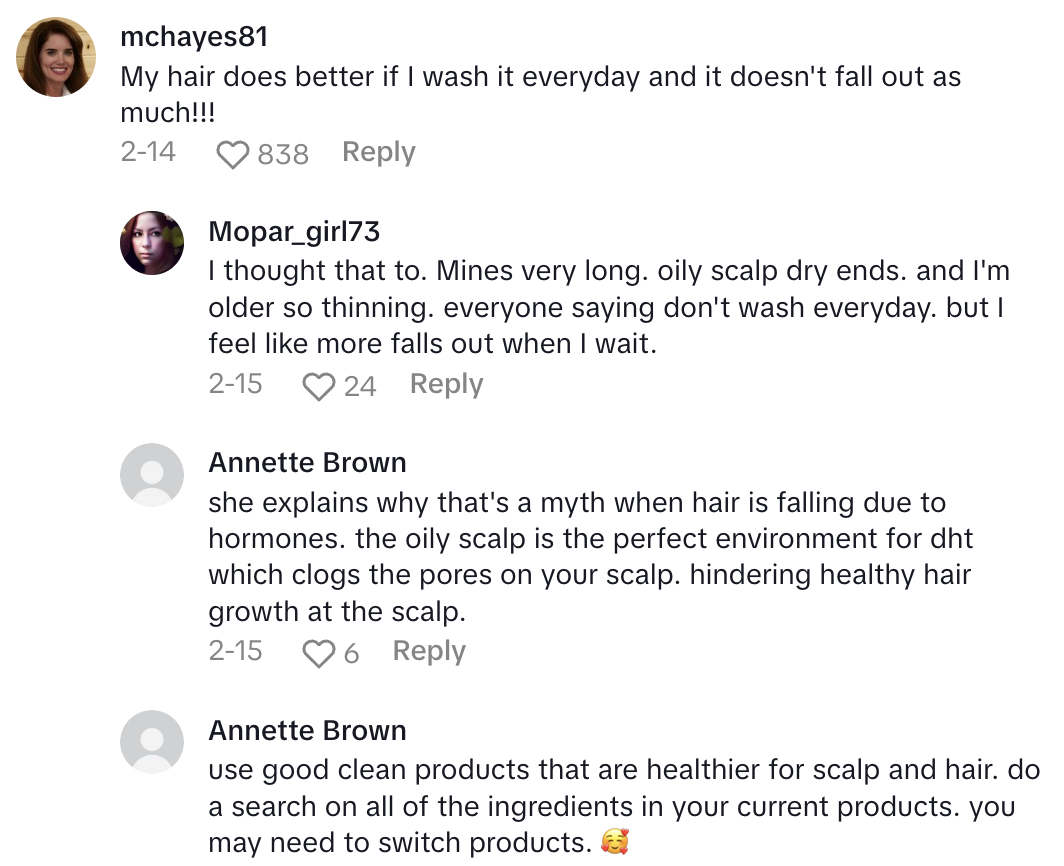Open Mopar_girl73's avatar image
Screen dimensions: 1064x866
(x=152, y=243)
